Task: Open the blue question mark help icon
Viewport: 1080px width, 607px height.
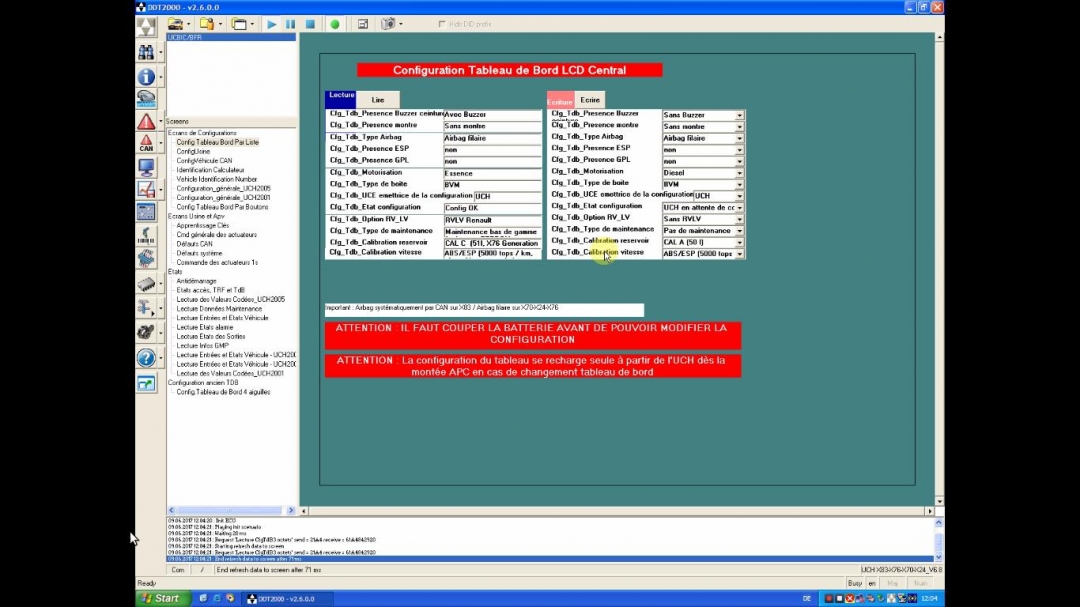Action: pyautogui.click(x=146, y=358)
